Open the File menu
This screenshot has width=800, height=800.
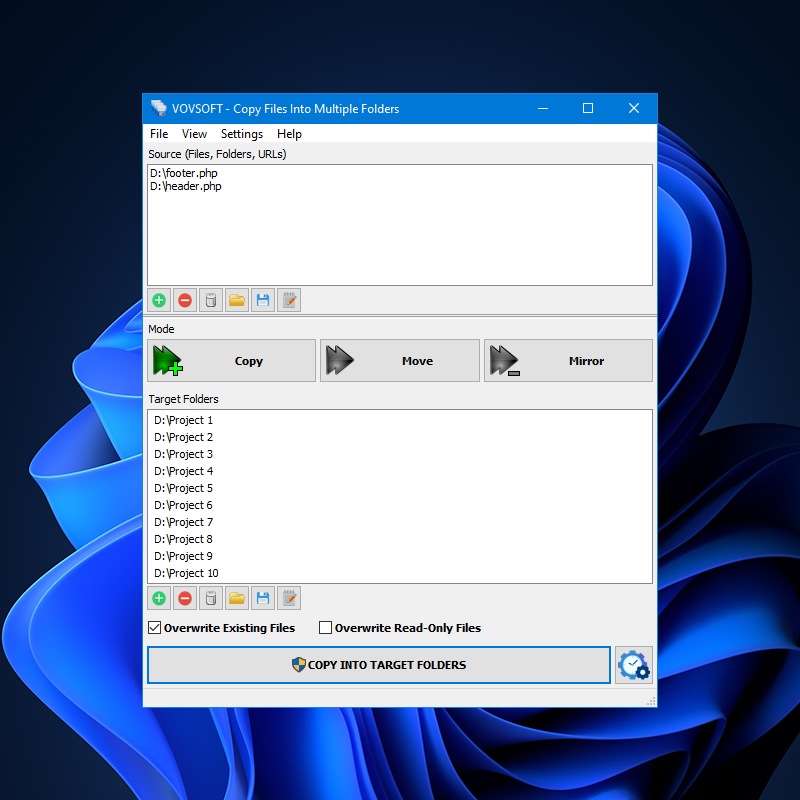click(x=159, y=133)
